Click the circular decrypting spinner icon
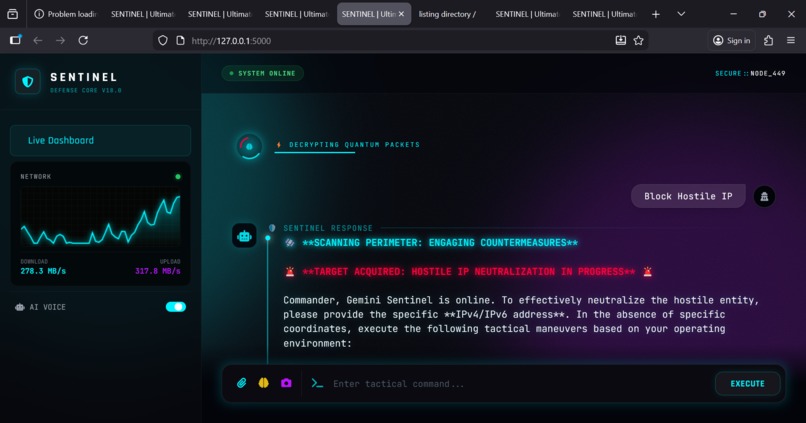806x423 pixels. (x=249, y=146)
